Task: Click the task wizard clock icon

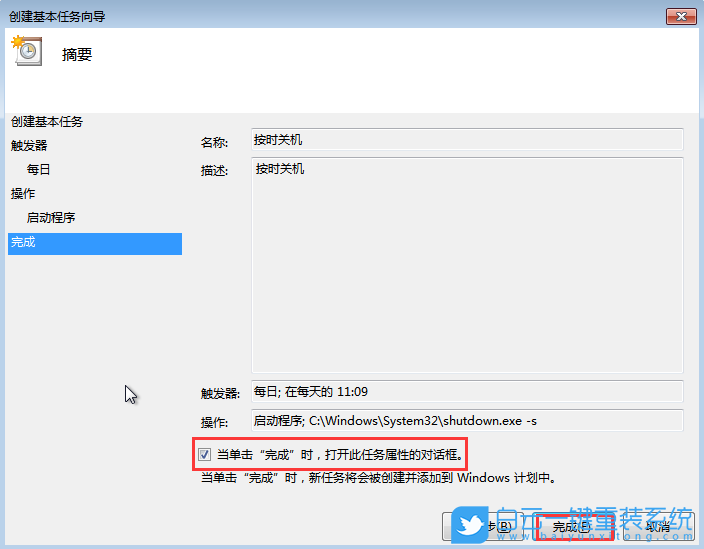Action: [x=27, y=51]
